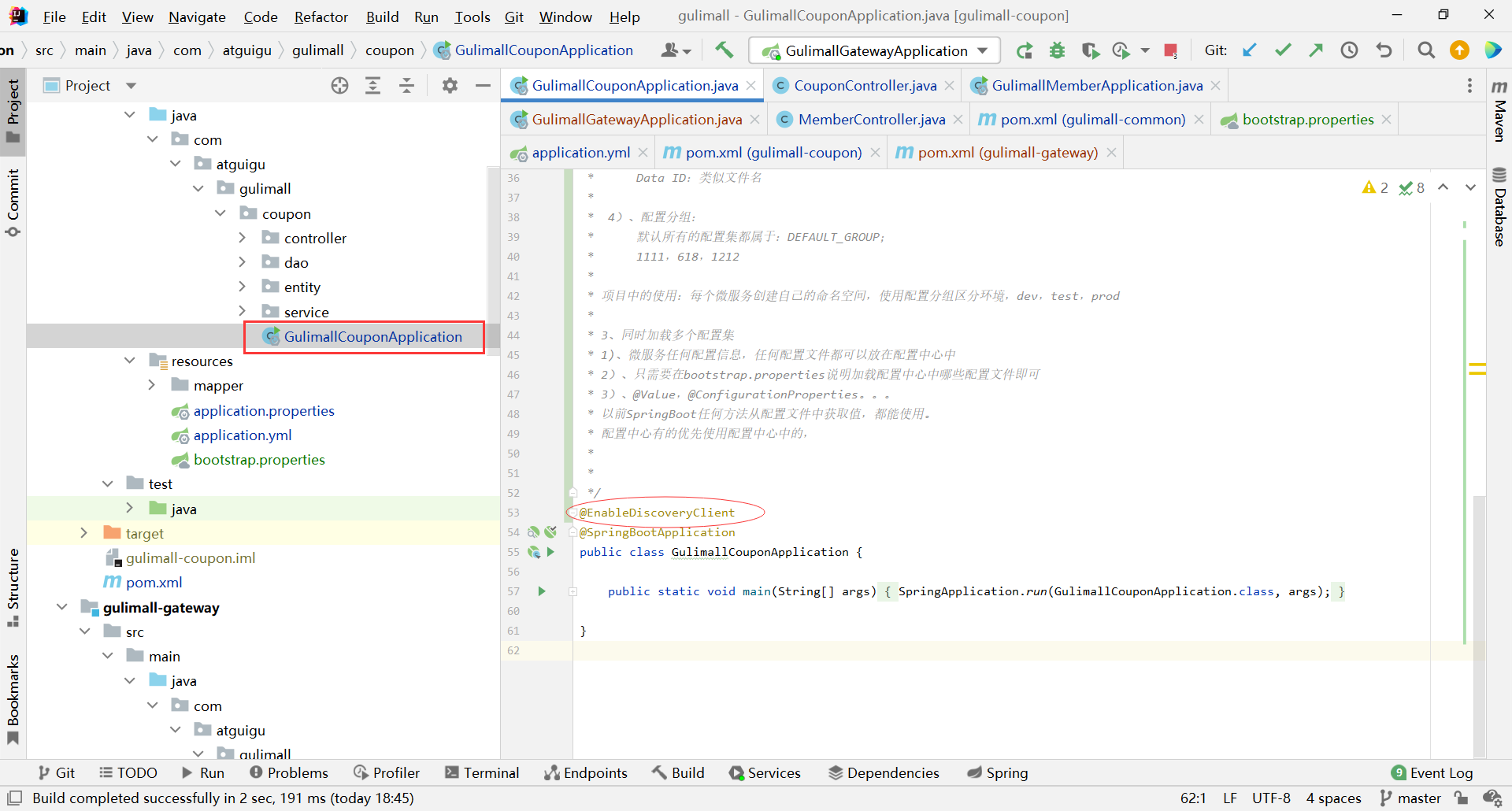Click the 4 spaces indent setting

coord(1333,798)
